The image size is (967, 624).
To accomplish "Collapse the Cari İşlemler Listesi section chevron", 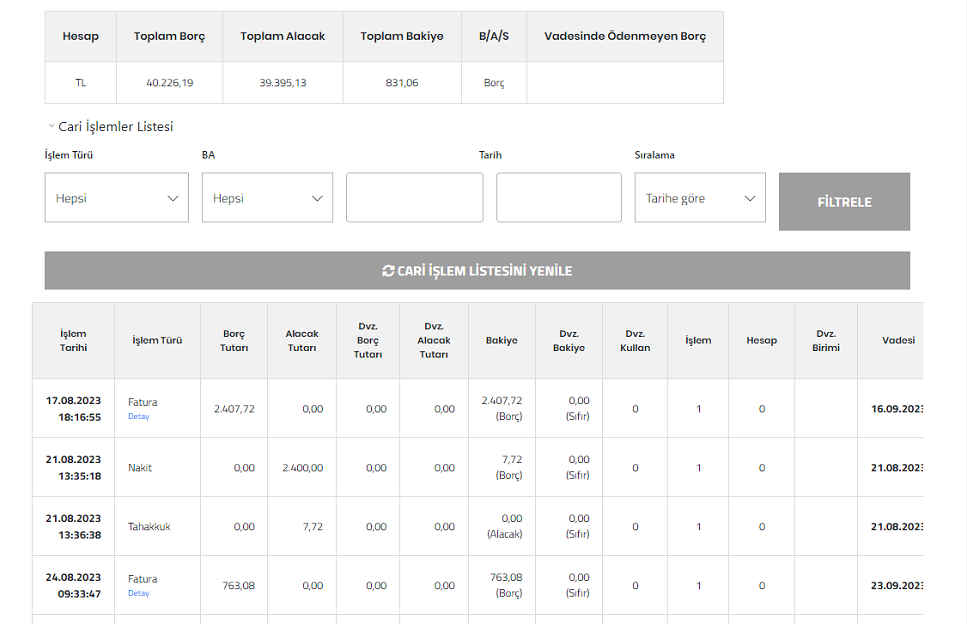I will point(51,127).
